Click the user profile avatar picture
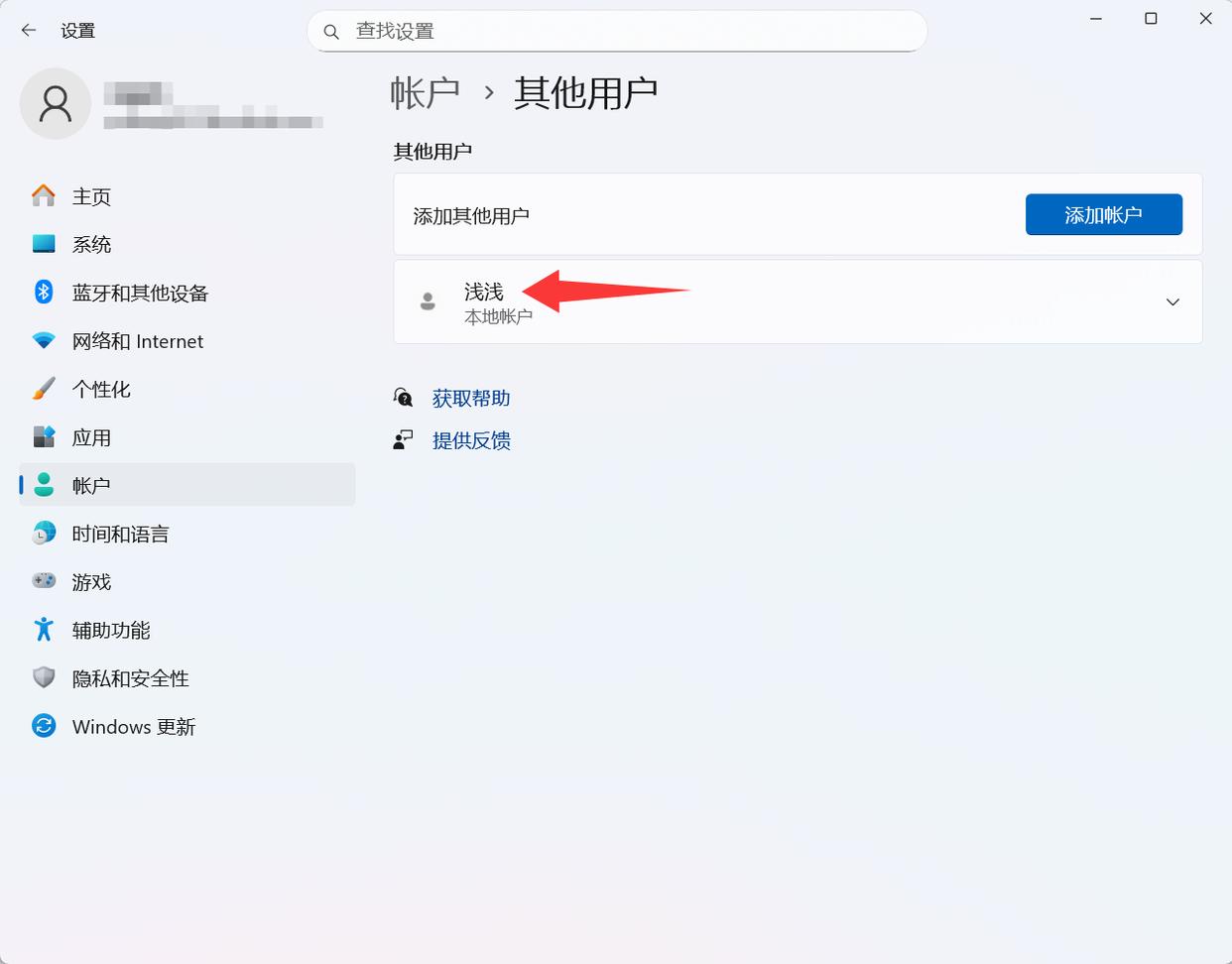Image resolution: width=1232 pixels, height=964 pixels. coord(56,104)
